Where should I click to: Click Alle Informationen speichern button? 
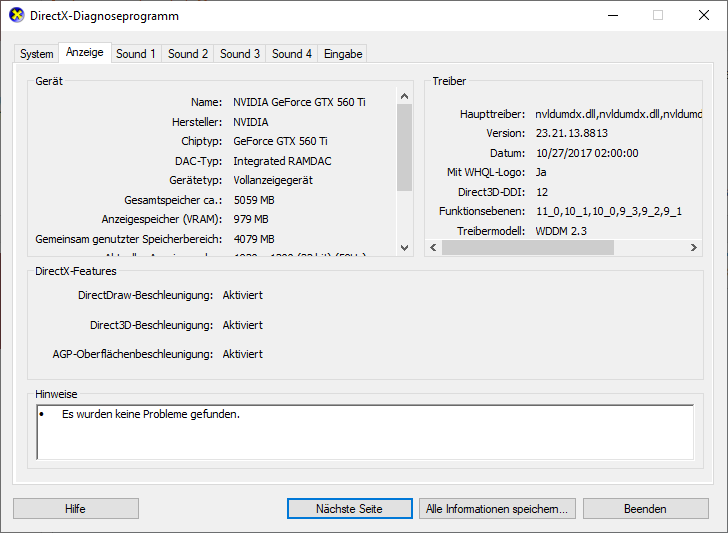coord(497,508)
